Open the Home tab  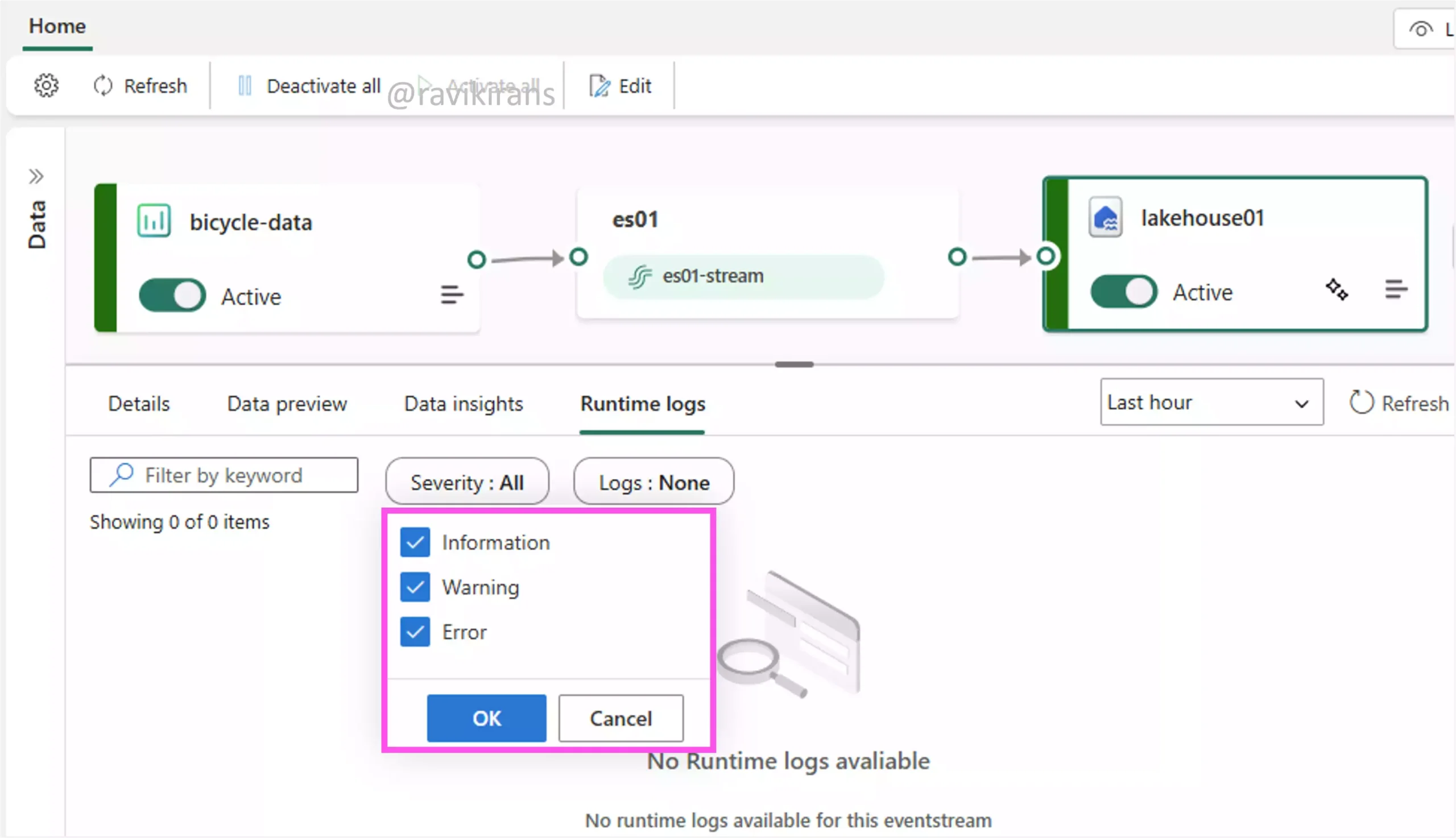pyautogui.click(x=57, y=26)
